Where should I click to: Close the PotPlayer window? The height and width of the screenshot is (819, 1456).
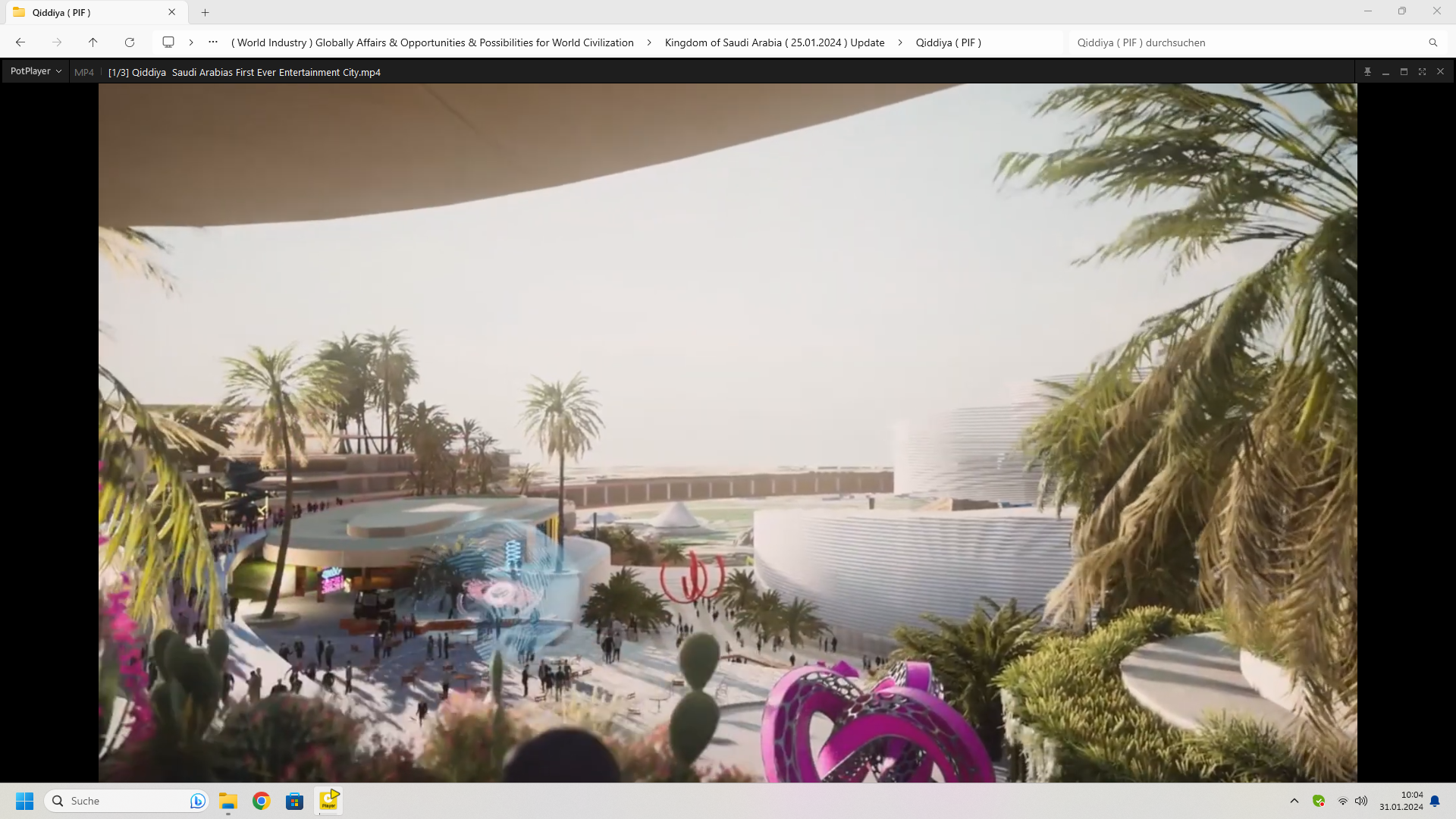pos(1440,71)
